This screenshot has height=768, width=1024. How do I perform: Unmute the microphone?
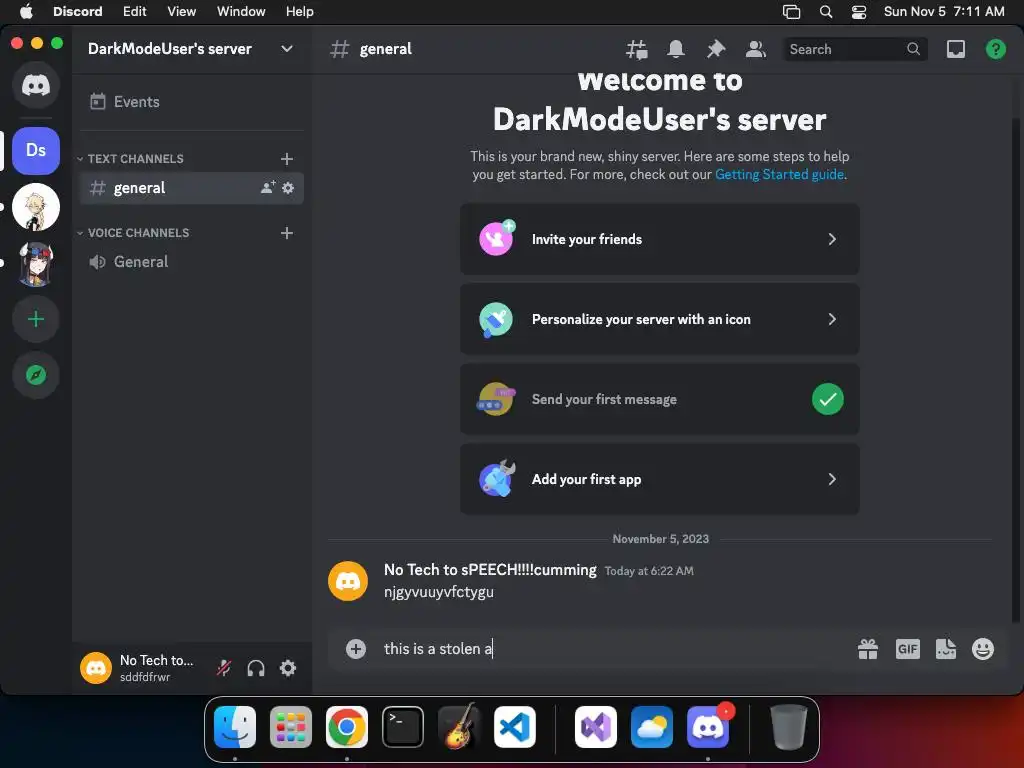(224, 668)
